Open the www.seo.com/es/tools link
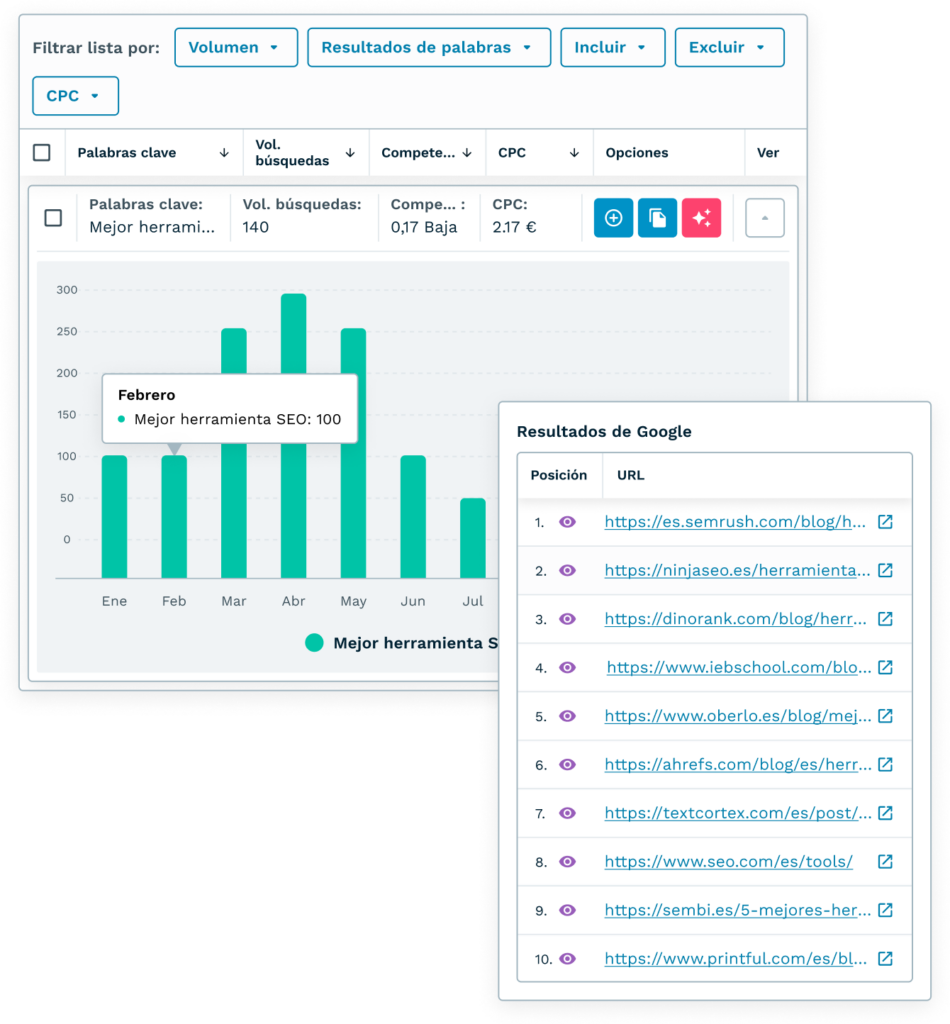 728,862
